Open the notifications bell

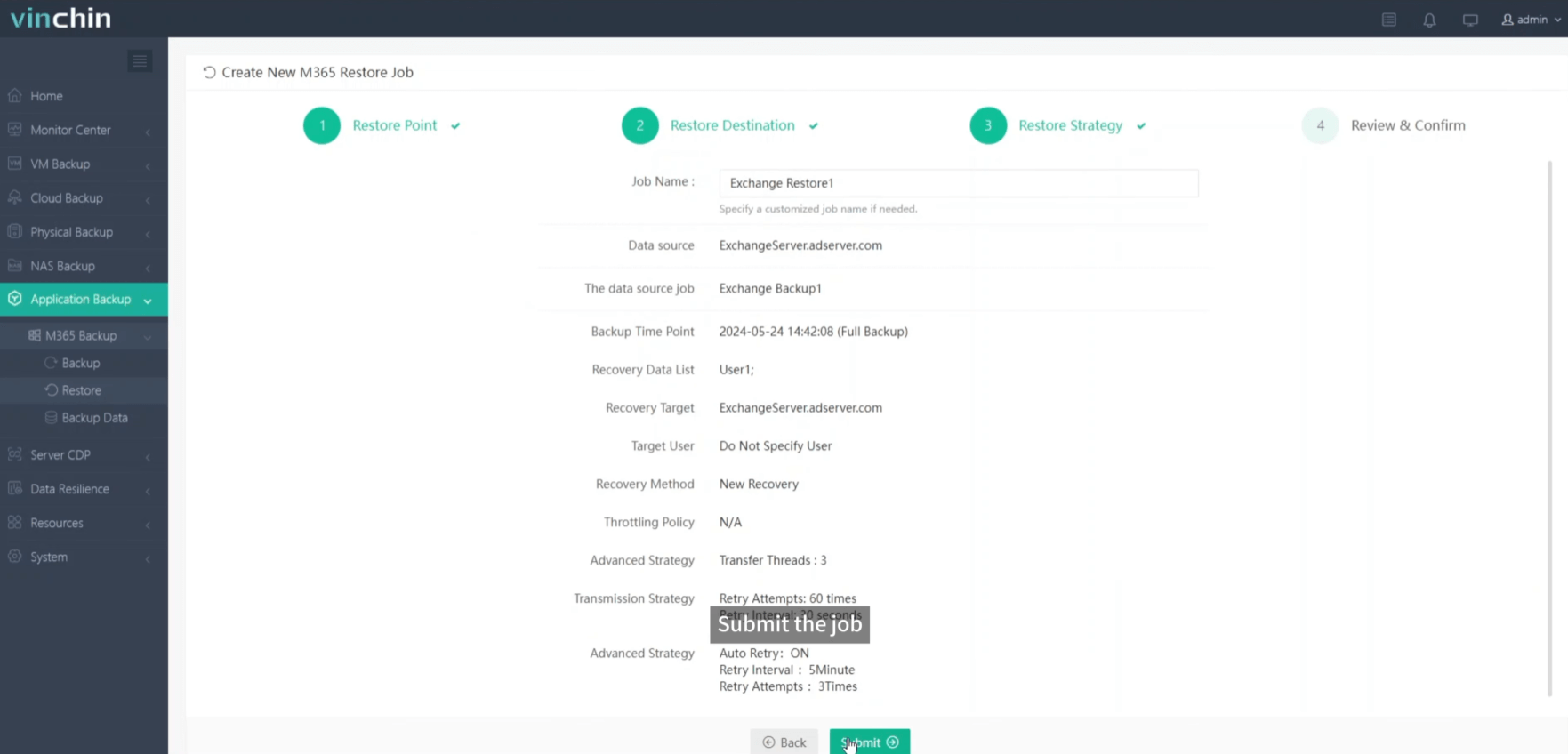(1429, 20)
